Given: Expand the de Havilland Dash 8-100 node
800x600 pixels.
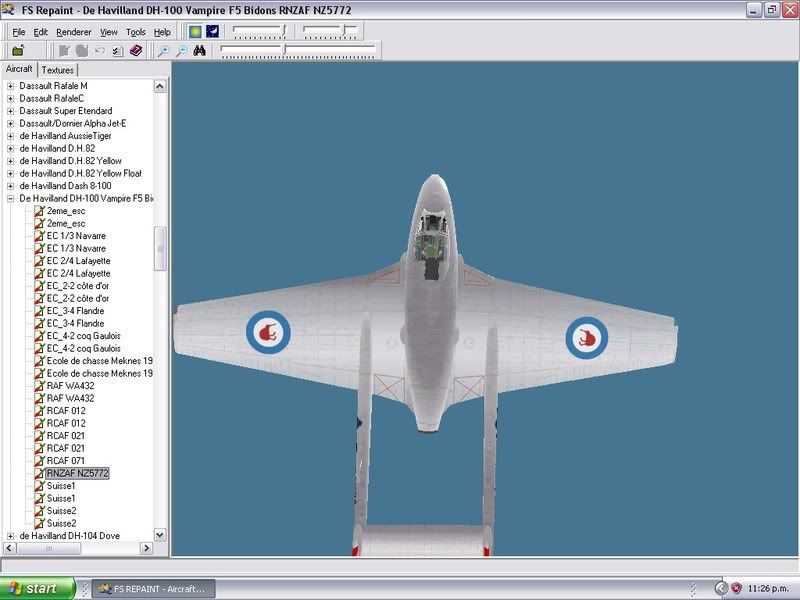Looking at the screenshot, I should click(11, 186).
